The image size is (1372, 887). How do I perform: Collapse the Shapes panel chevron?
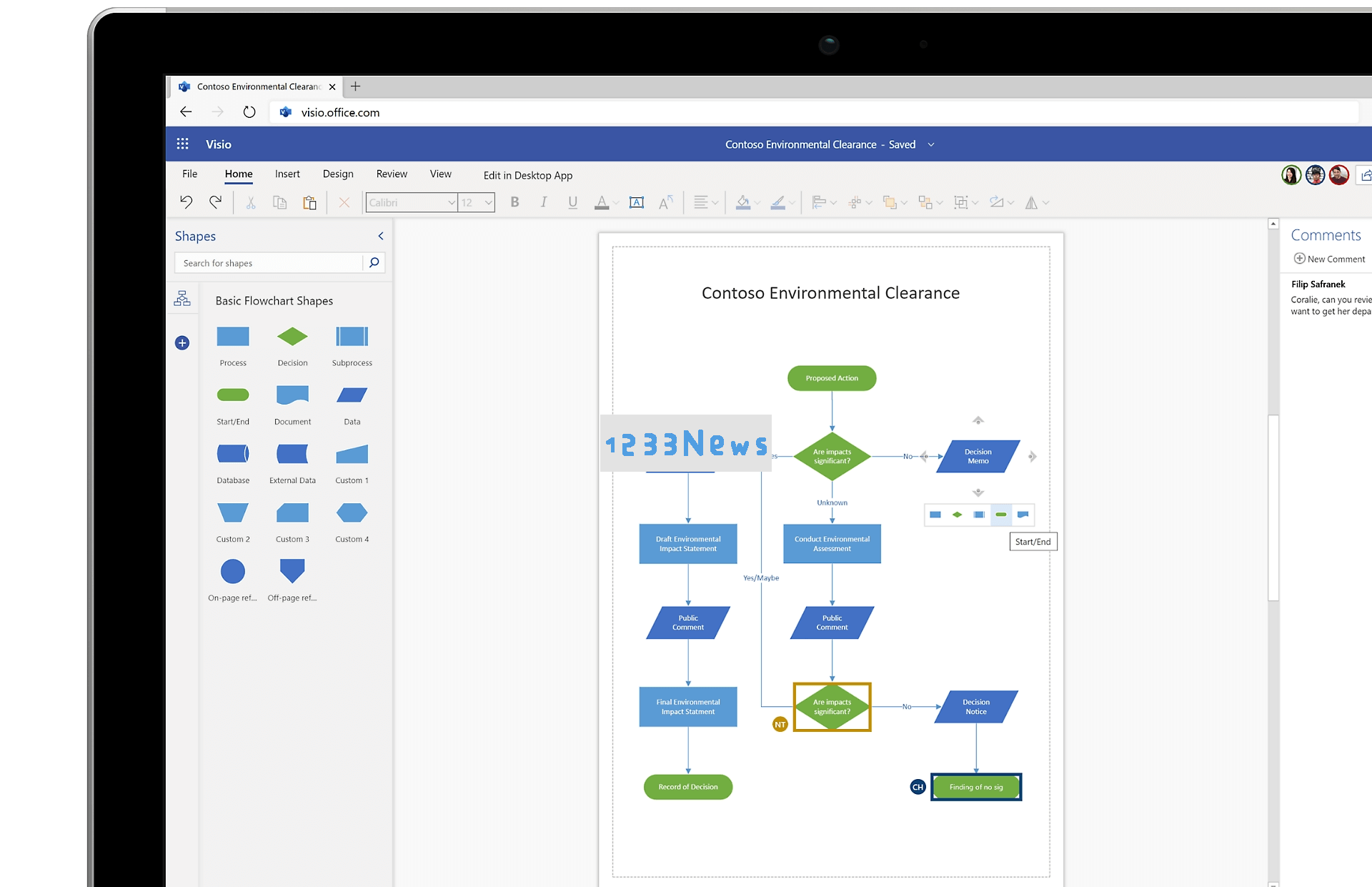pyautogui.click(x=381, y=236)
